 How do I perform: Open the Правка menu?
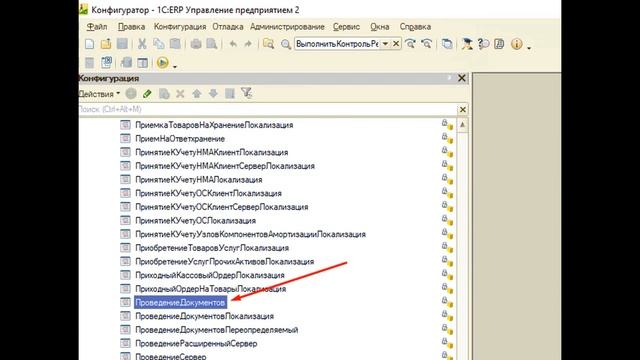point(131,27)
